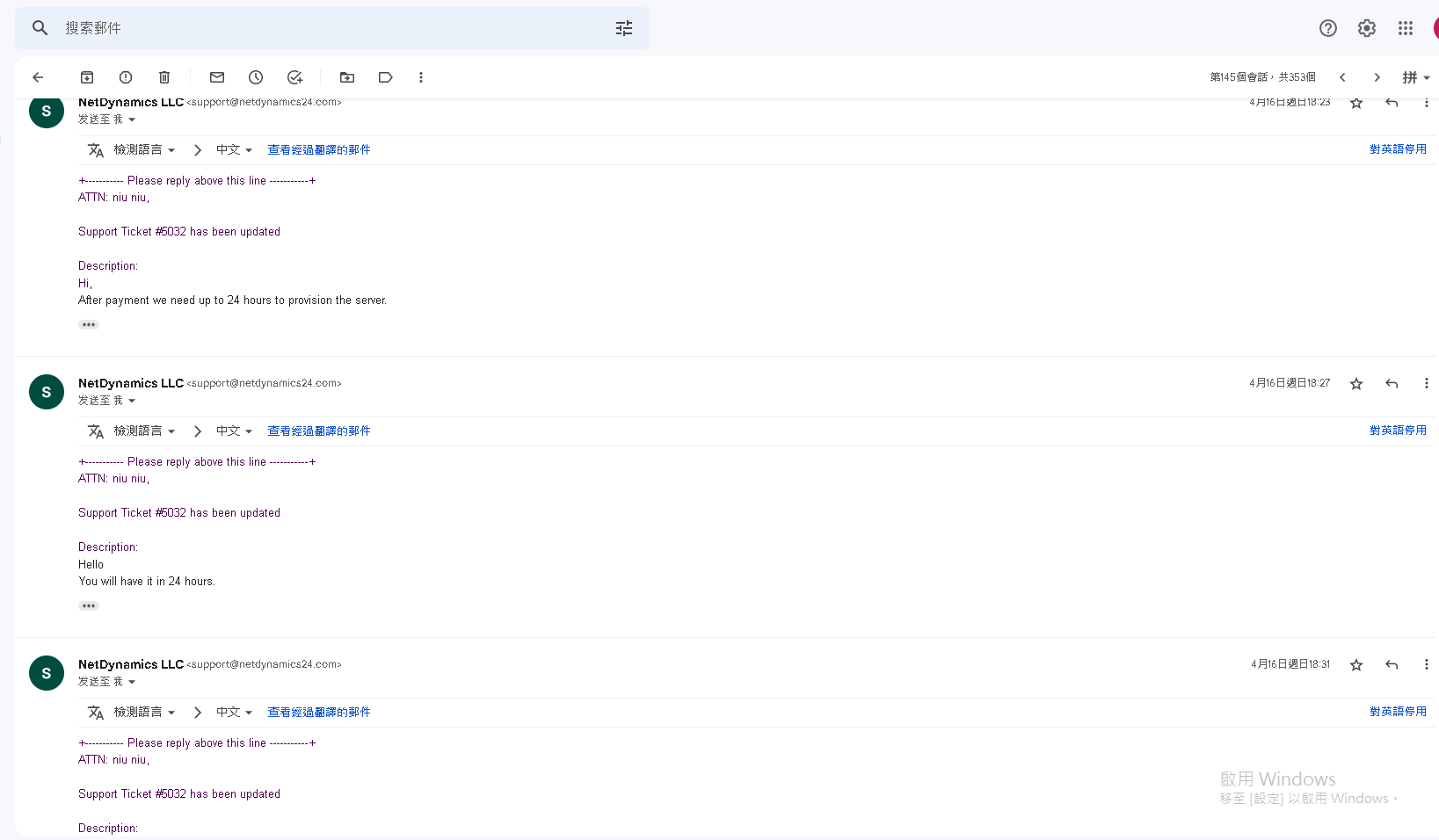
Task: Open labels icon in toolbar
Action: coord(385,77)
